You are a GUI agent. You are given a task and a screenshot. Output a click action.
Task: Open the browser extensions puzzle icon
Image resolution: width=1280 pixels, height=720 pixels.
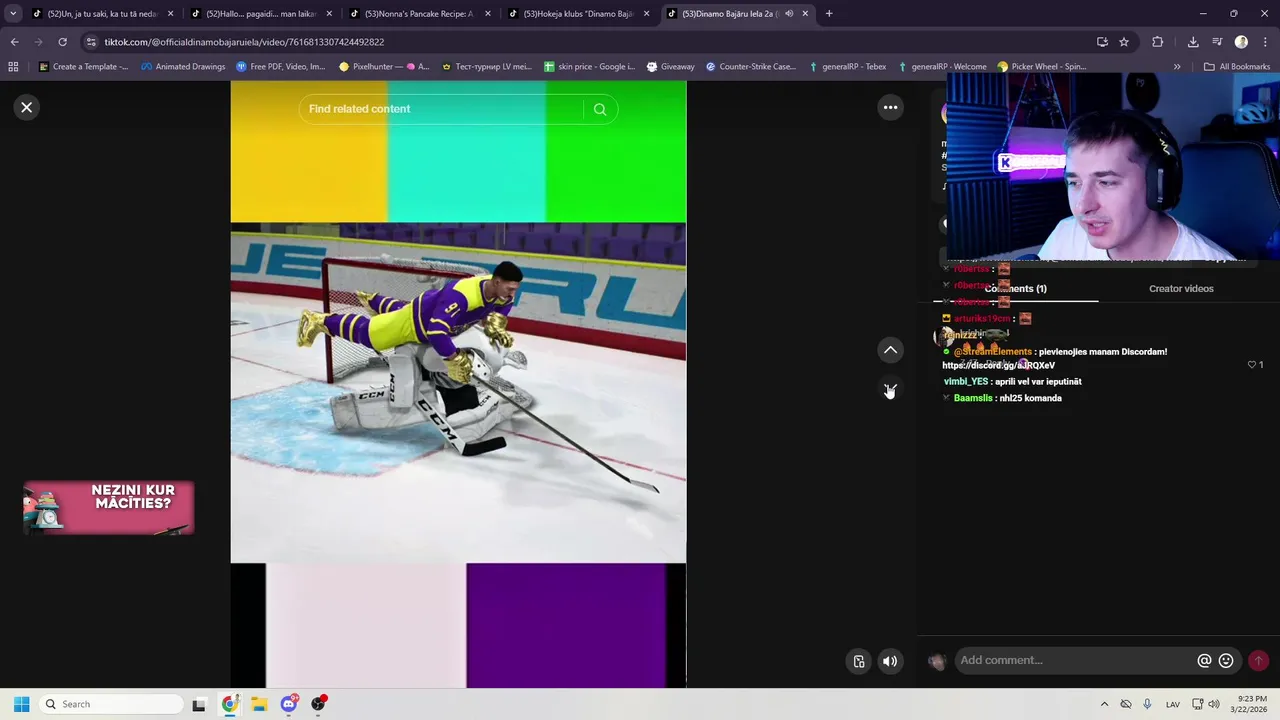1158,42
